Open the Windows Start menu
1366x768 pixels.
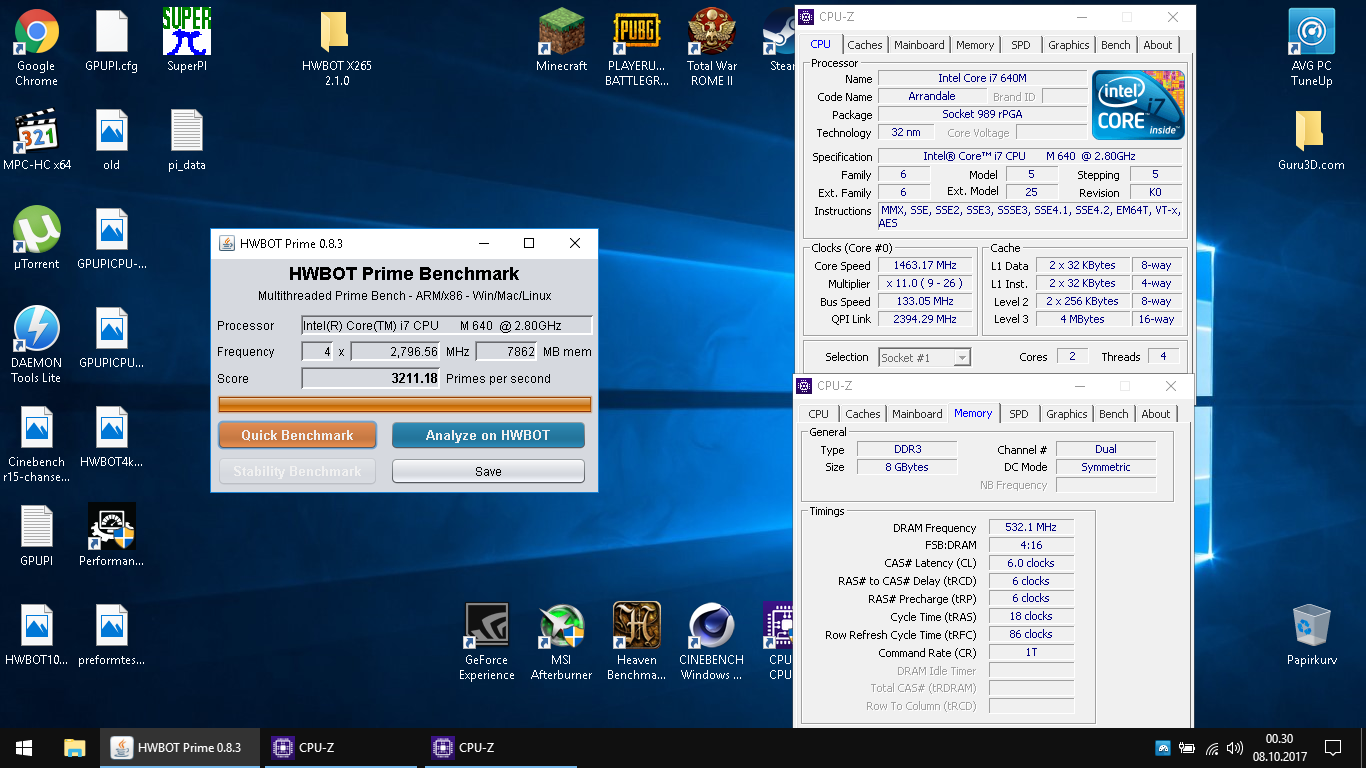pos(24,747)
